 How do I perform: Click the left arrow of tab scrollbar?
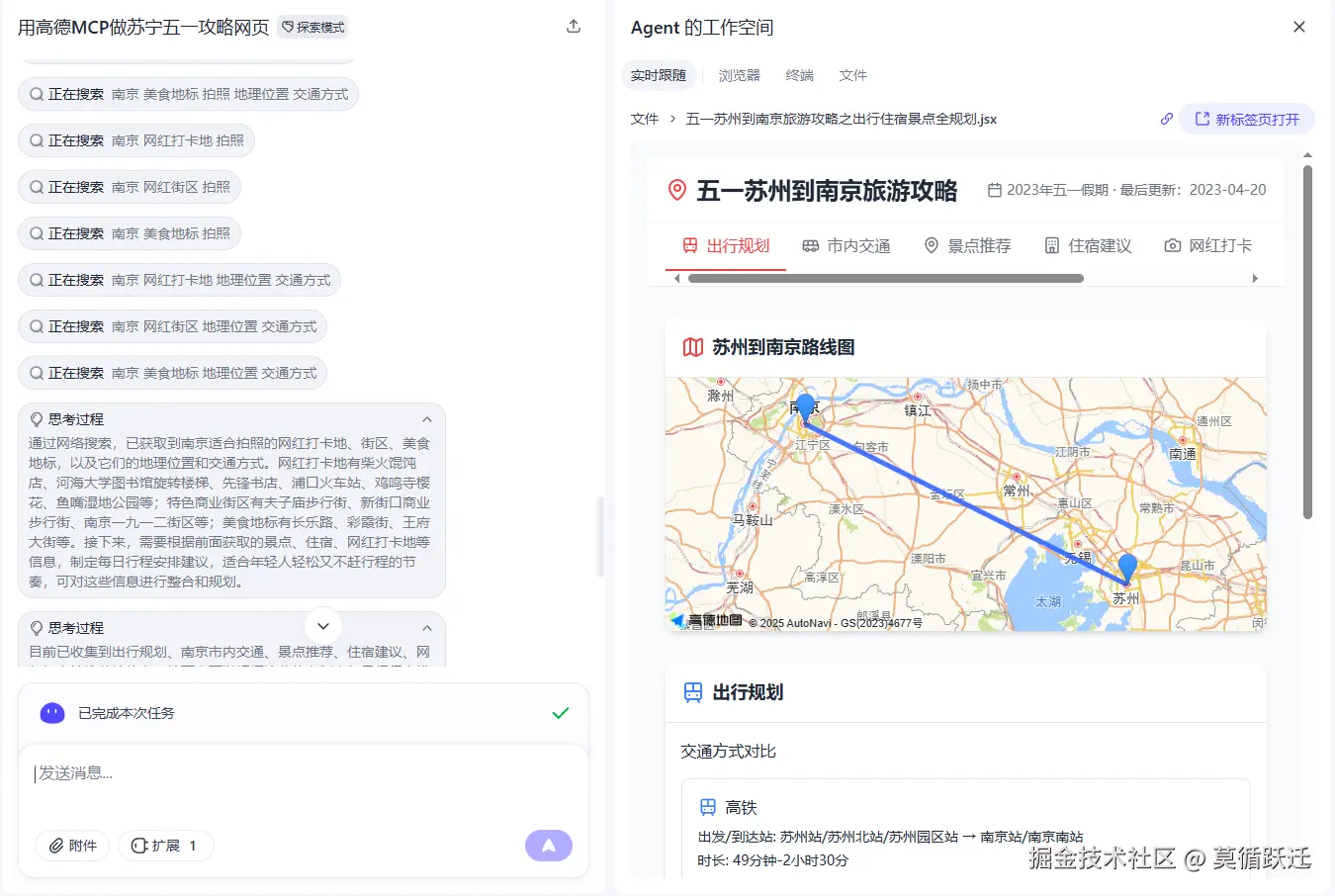676,279
